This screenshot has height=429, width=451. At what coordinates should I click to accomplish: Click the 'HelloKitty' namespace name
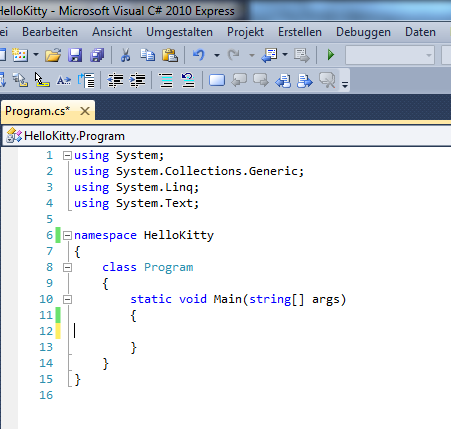(x=179, y=235)
